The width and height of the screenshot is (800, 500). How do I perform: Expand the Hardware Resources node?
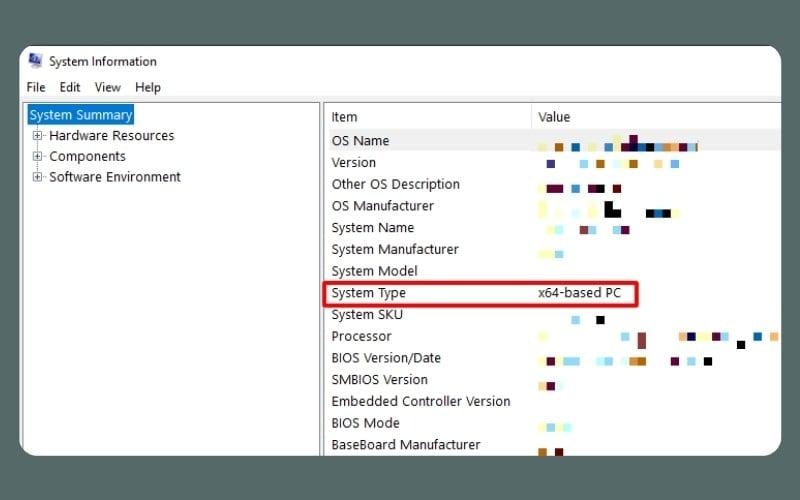point(38,136)
